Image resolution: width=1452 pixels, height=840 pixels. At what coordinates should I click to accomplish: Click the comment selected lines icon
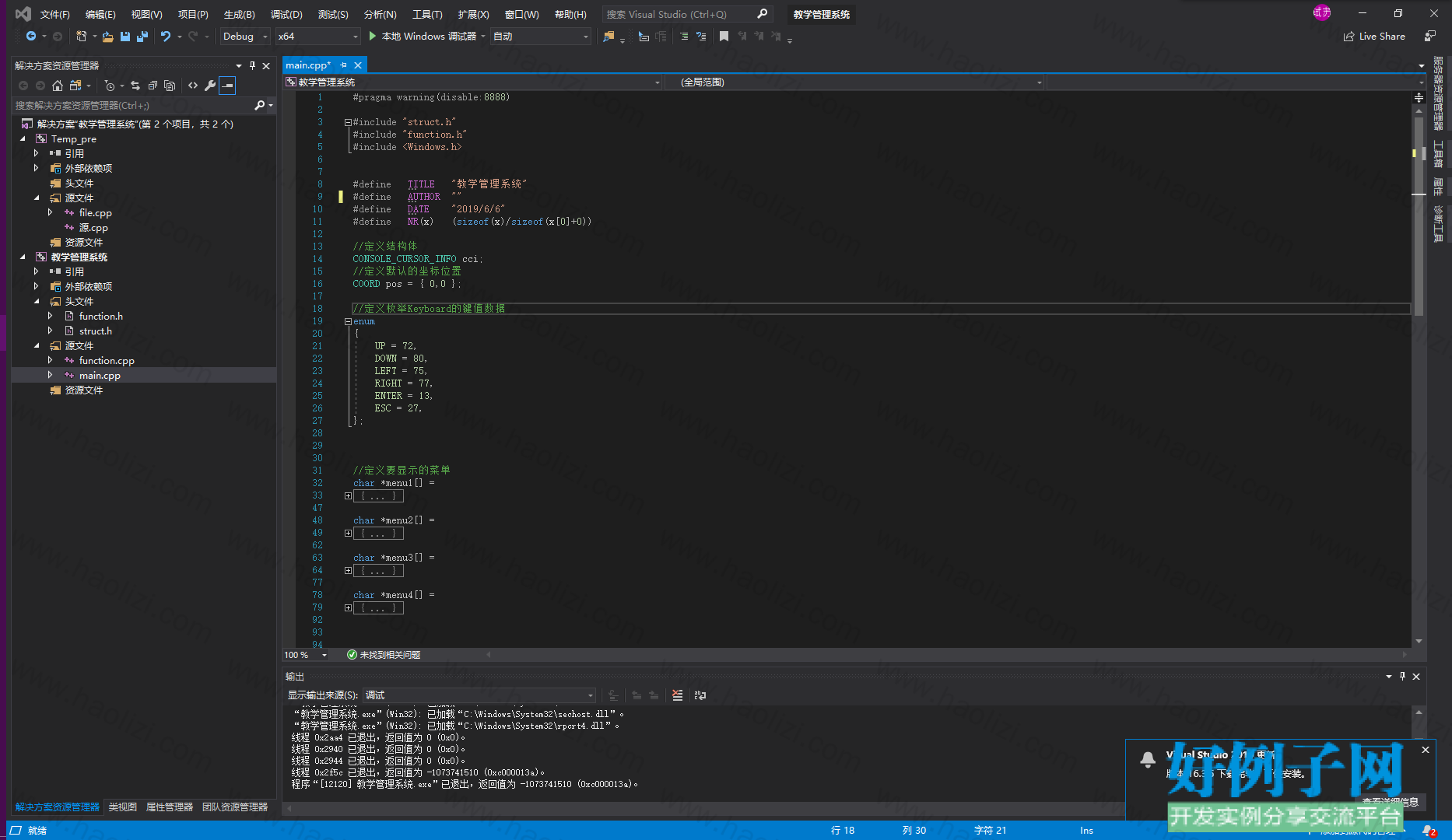[x=684, y=36]
